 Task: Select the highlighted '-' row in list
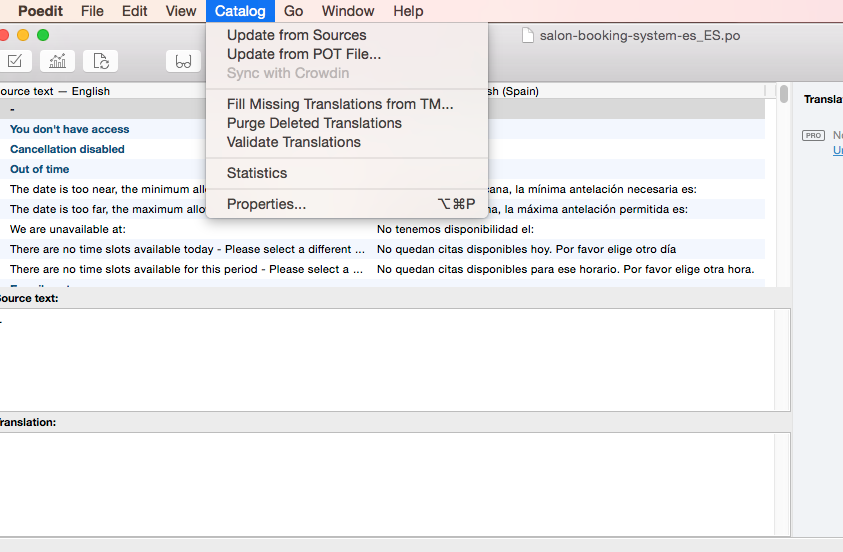(x=103, y=109)
